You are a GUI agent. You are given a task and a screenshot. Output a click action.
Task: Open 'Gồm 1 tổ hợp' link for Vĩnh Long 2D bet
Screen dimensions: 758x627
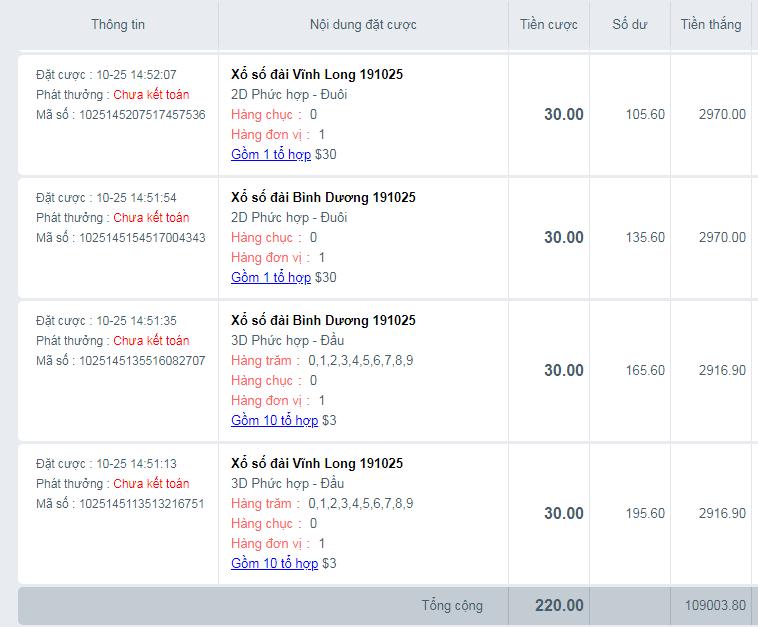[x=271, y=155]
